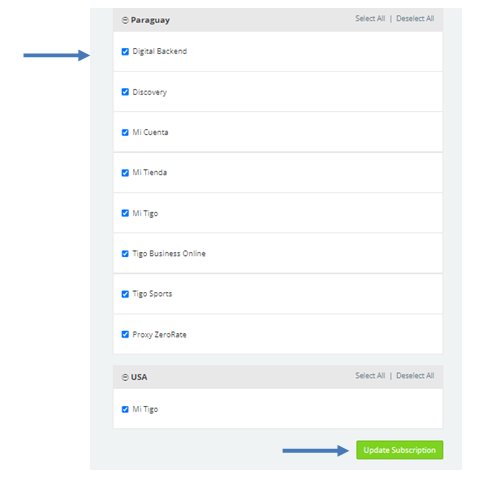Uncheck Mi Tigo under Paraguay
Screen dimensions: 493x478
click(125, 213)
